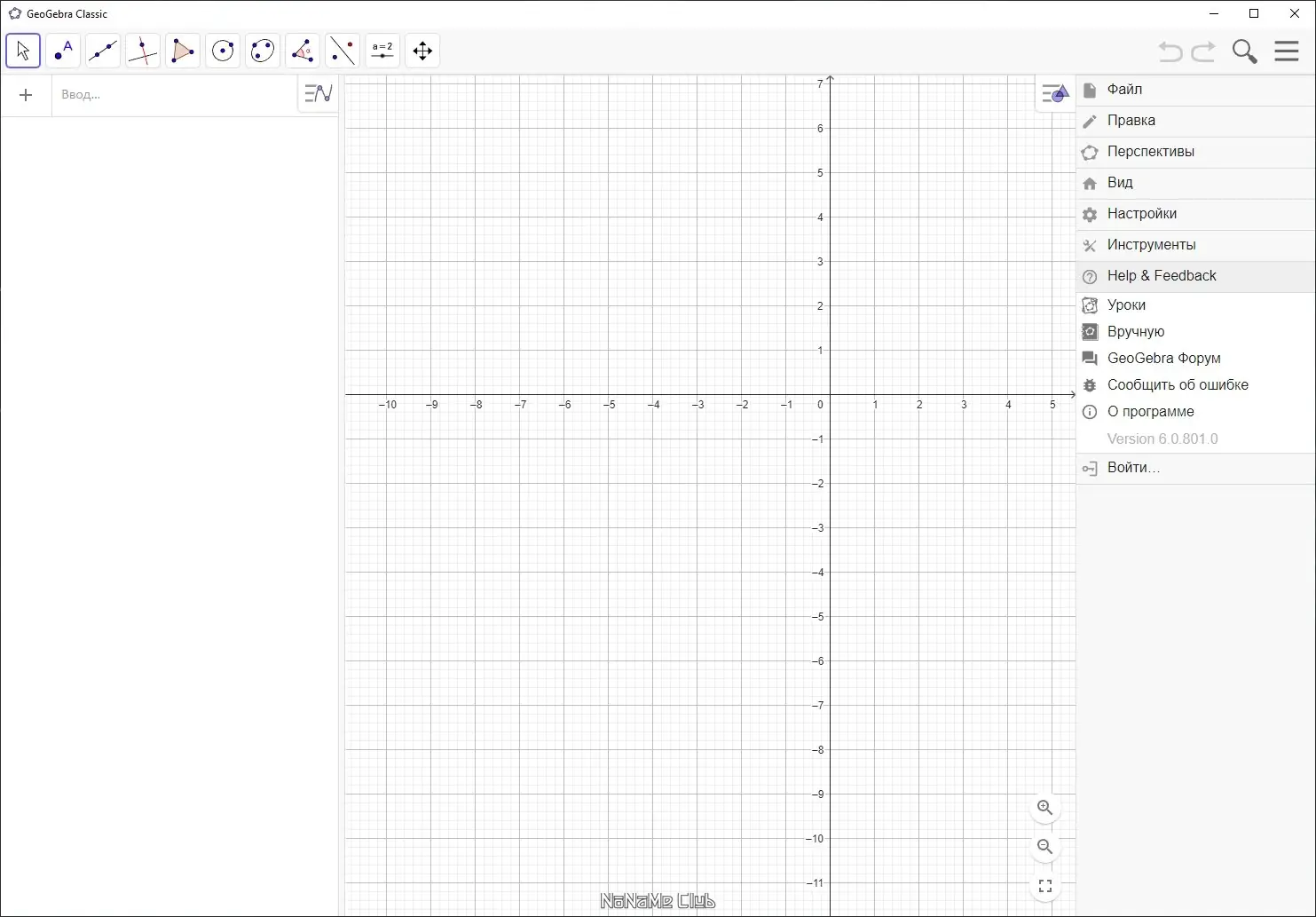Image resolution: width=1316 pixels, height=917 pixels.
Task: Choose Сообщить об ошибке
Action: click(x=1196, y=385)
